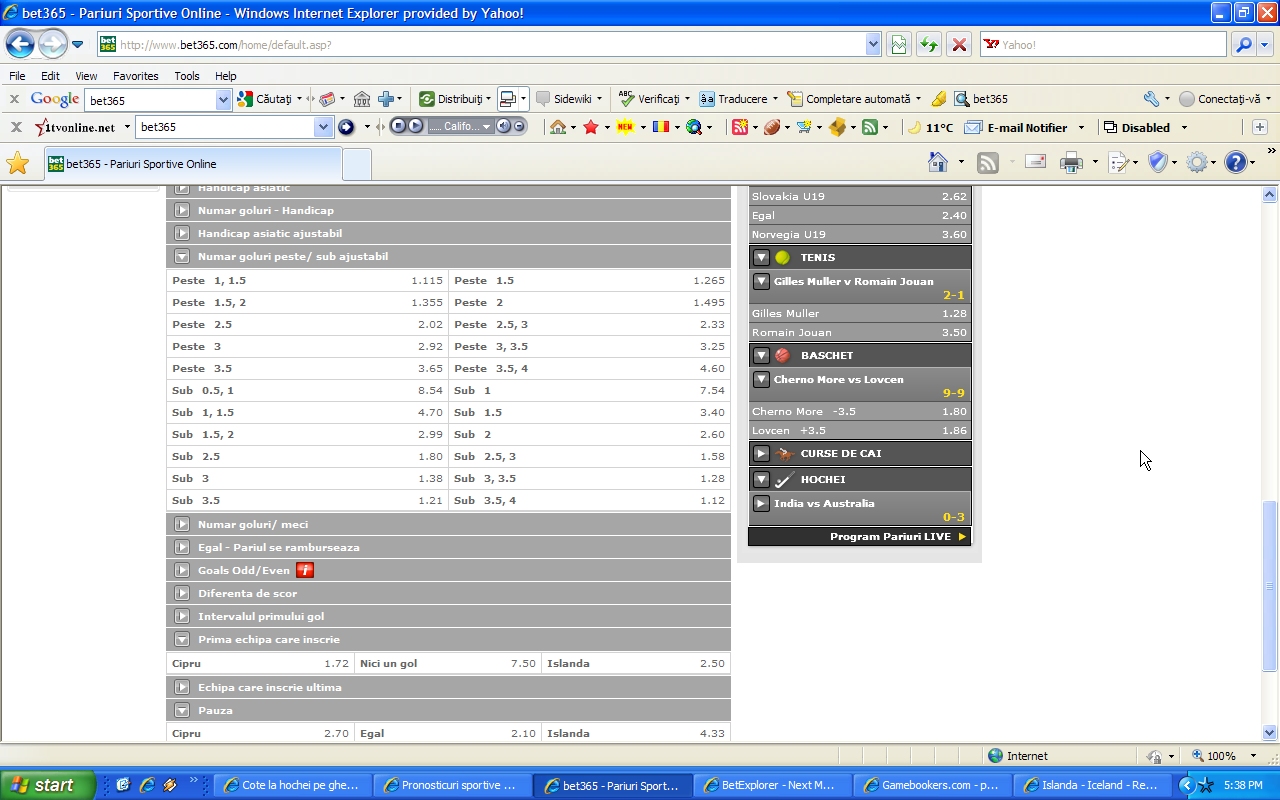Click the football icon in 1tvonline toolbar
Image resolution: width=1280 pixels, height=800 pixels.
[x=772, y=127]
